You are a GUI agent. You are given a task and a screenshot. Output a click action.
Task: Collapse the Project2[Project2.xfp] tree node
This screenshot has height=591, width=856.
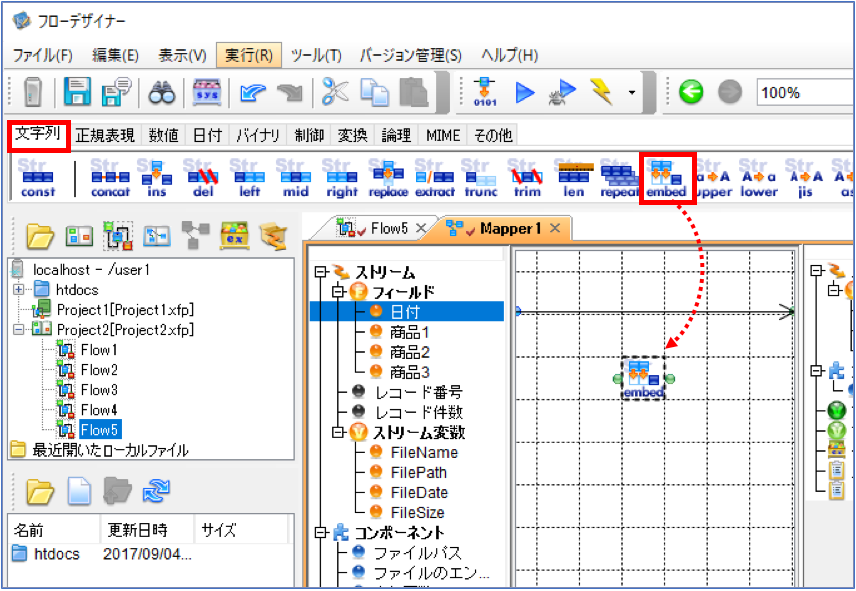click(x=19, y=330)
